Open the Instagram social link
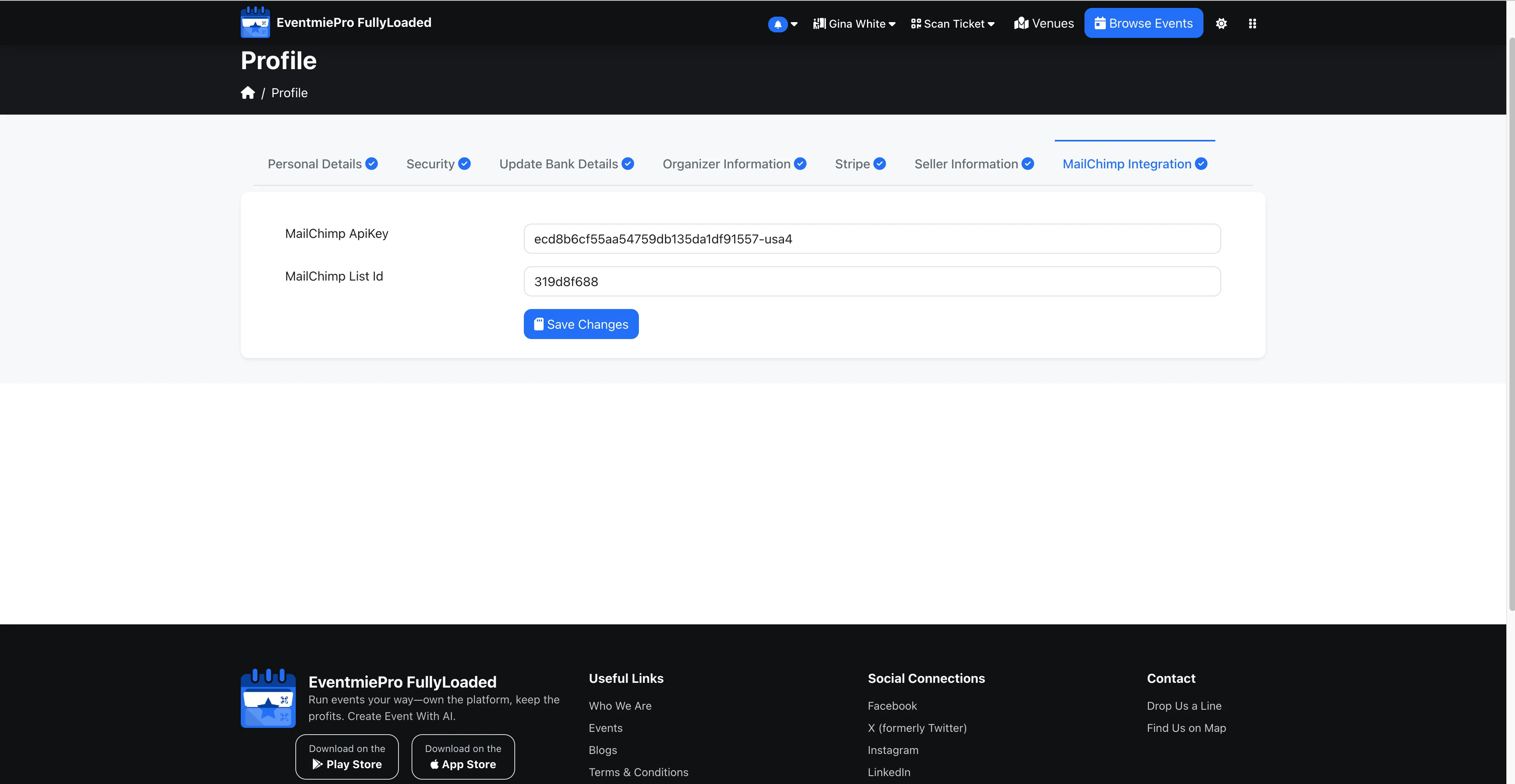 [x=893, y=750]
